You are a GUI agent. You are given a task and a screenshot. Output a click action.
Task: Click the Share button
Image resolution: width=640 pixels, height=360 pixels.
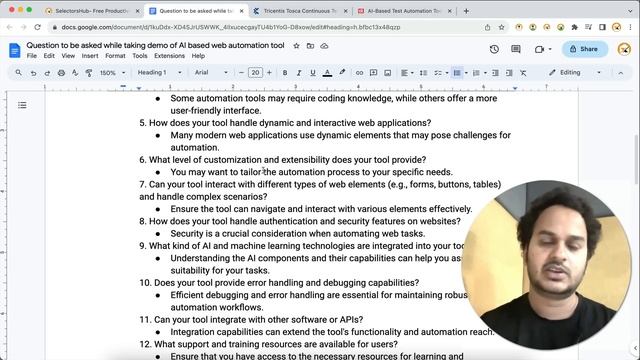click(x=585, y=49)
